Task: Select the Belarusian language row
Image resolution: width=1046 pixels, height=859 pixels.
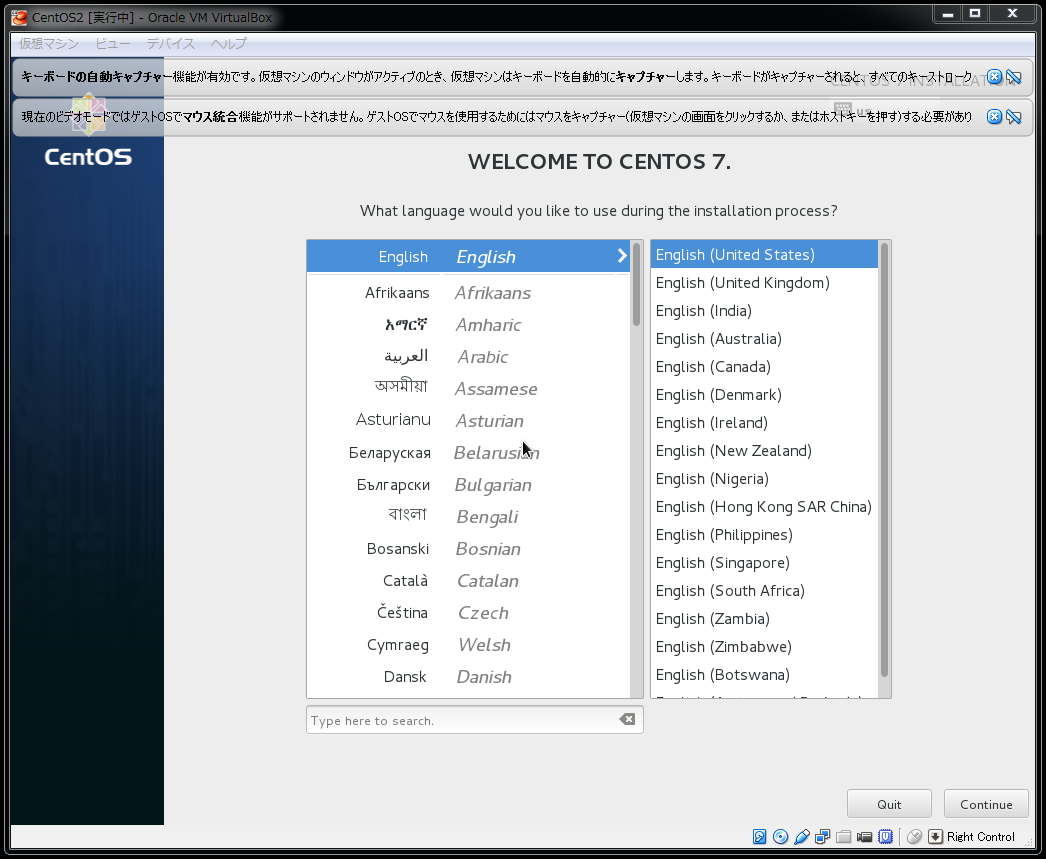Action: 468,453
